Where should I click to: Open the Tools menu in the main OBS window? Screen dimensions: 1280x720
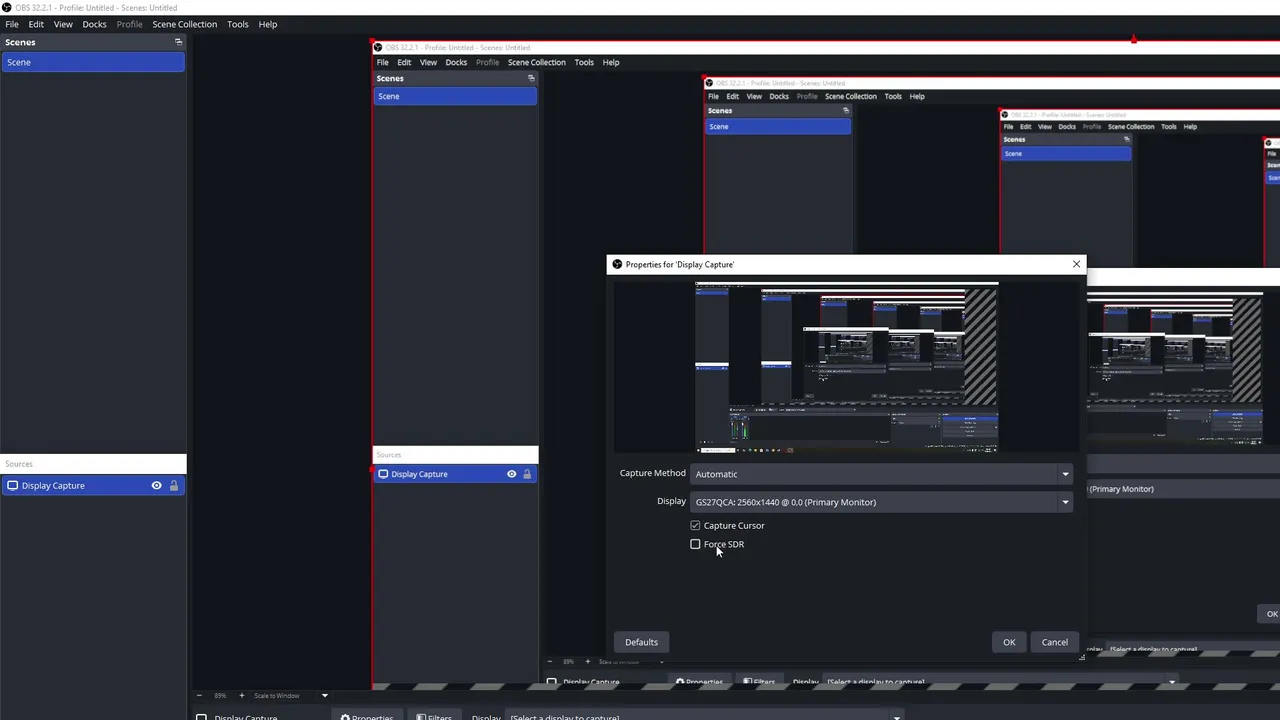click(237, 24)
